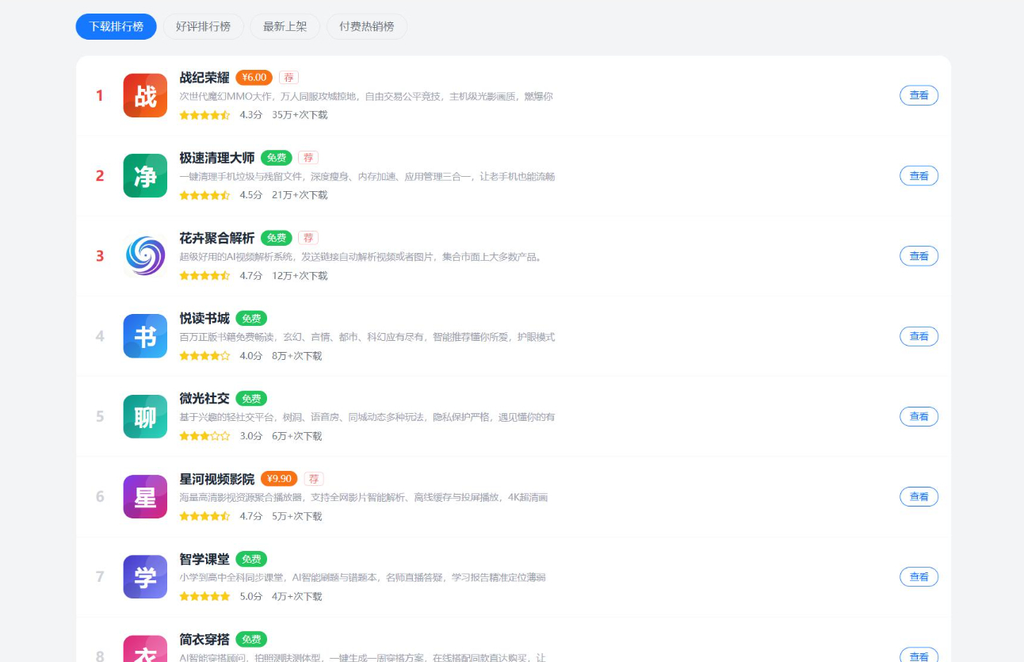The height and width of the screenshot is (662, 1024).
Task: Select the 最新上架 tab
Action: pos(285,27)
